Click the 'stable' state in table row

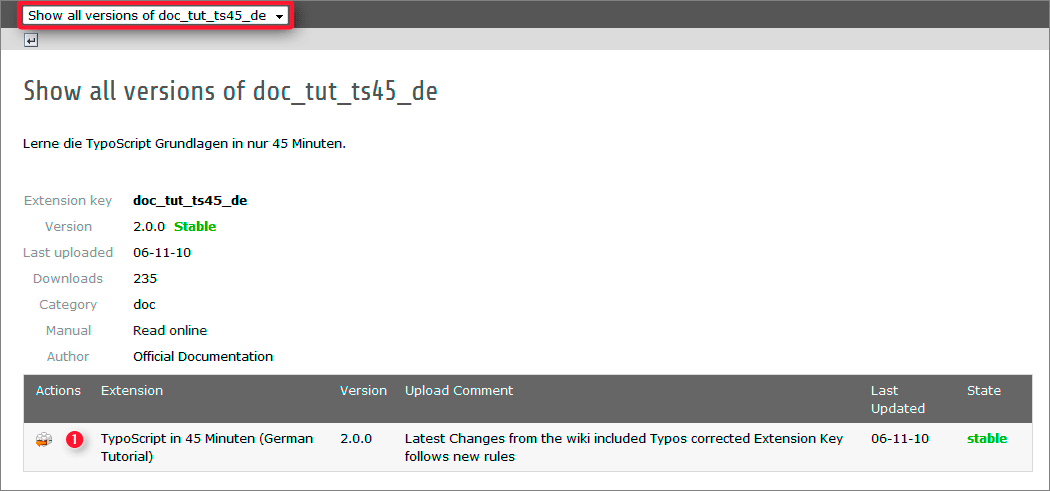coord(987,439)
